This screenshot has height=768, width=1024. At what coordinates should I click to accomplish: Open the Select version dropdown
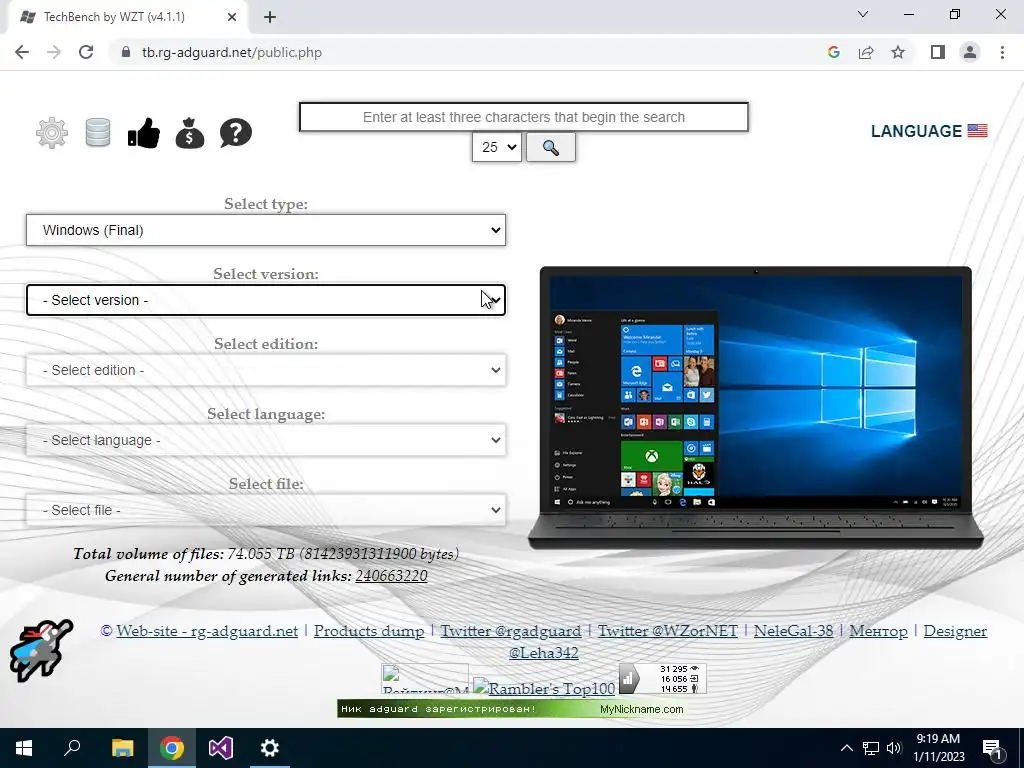click(x=266, y=300)
